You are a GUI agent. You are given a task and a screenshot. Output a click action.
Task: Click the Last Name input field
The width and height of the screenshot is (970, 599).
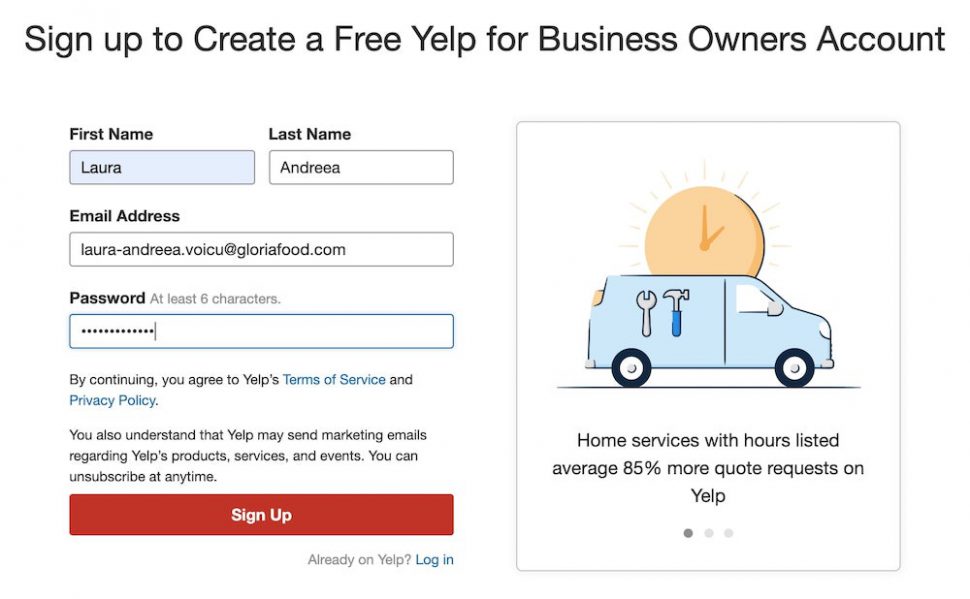coord(360,167)
